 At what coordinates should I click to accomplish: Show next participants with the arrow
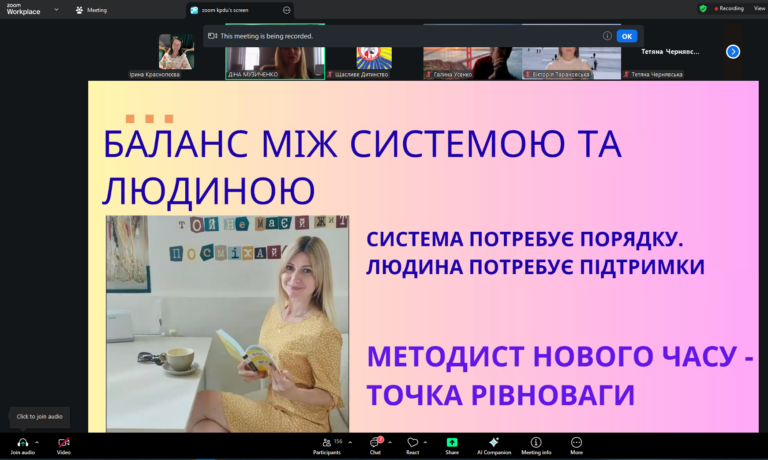coord(733,51)
